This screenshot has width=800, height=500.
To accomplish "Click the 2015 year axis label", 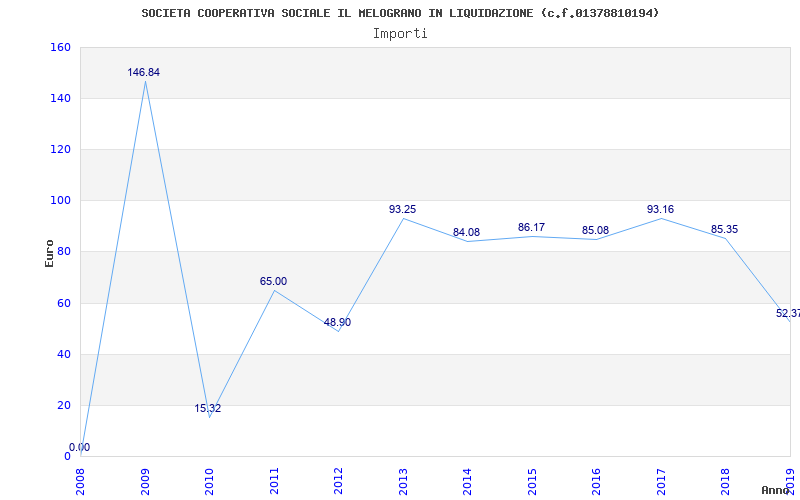I will pyautogui.click(x=532, y=482).
